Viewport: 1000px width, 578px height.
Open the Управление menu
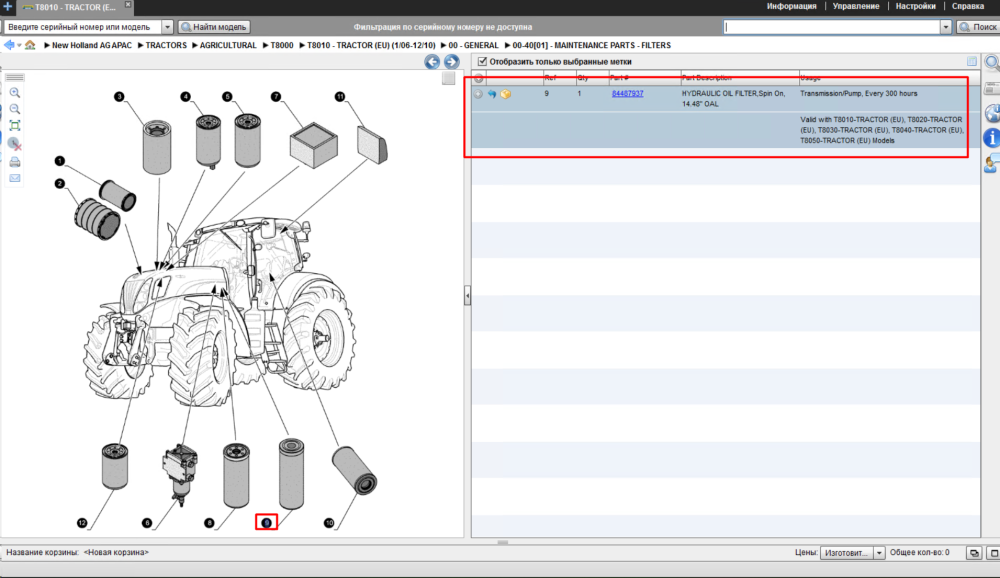(856, 6)
